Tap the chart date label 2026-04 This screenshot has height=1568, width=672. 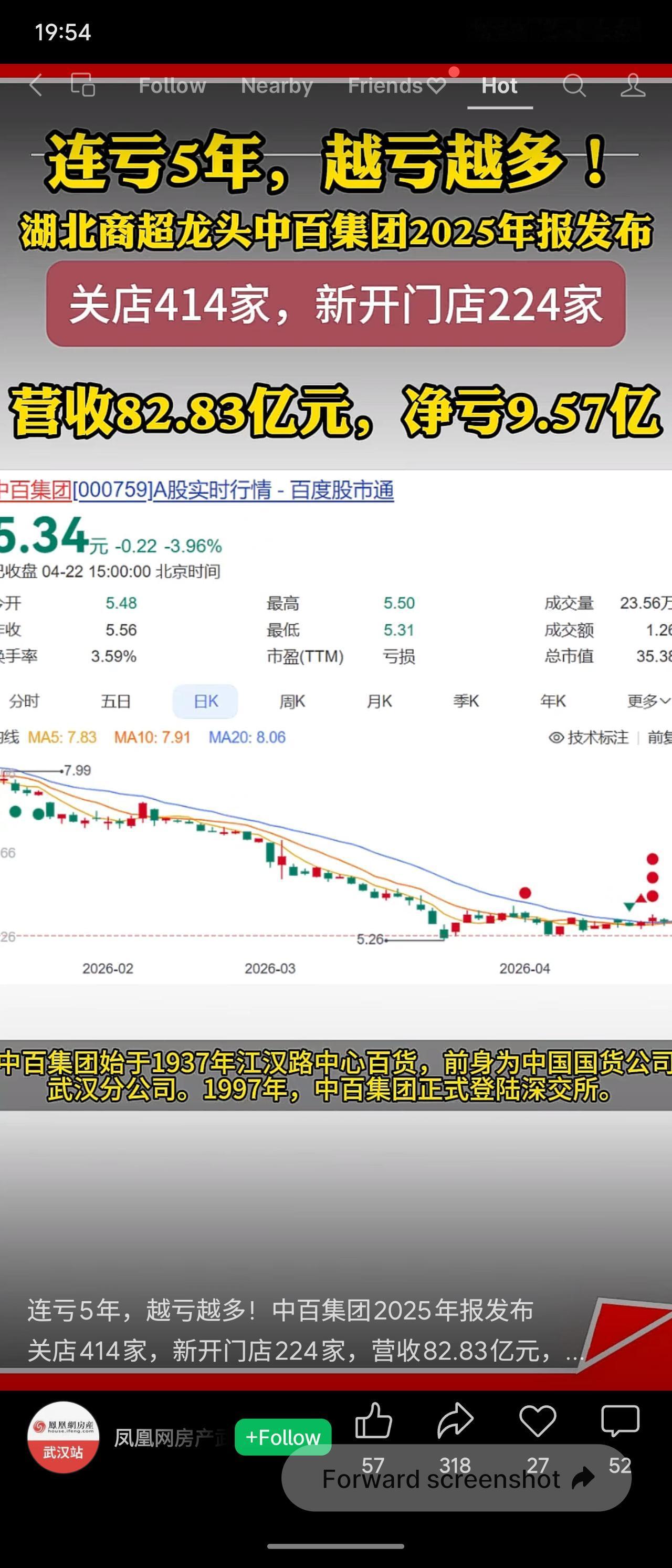click(524, 968)
